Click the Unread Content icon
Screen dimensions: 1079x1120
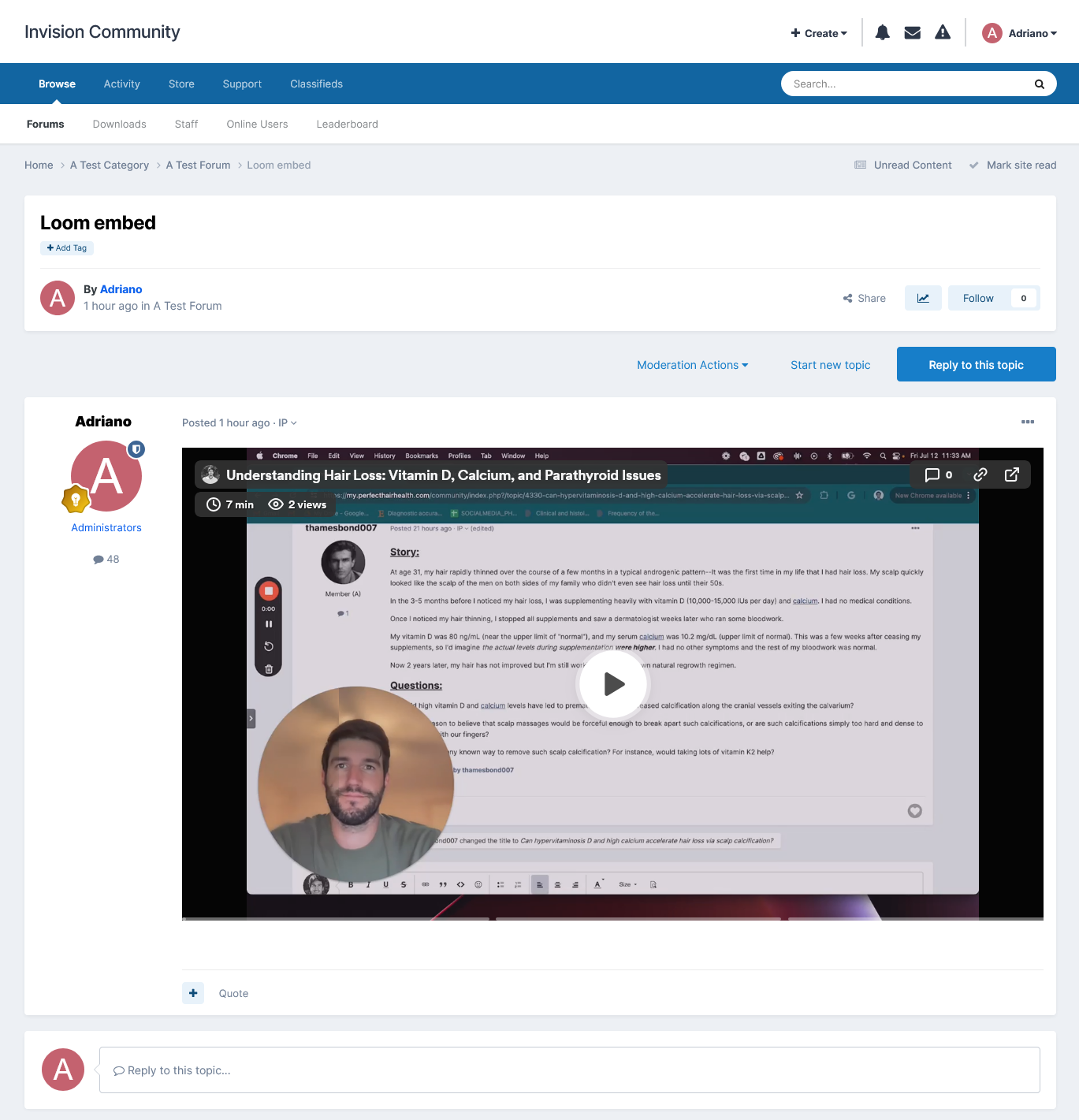pos(861,165)
